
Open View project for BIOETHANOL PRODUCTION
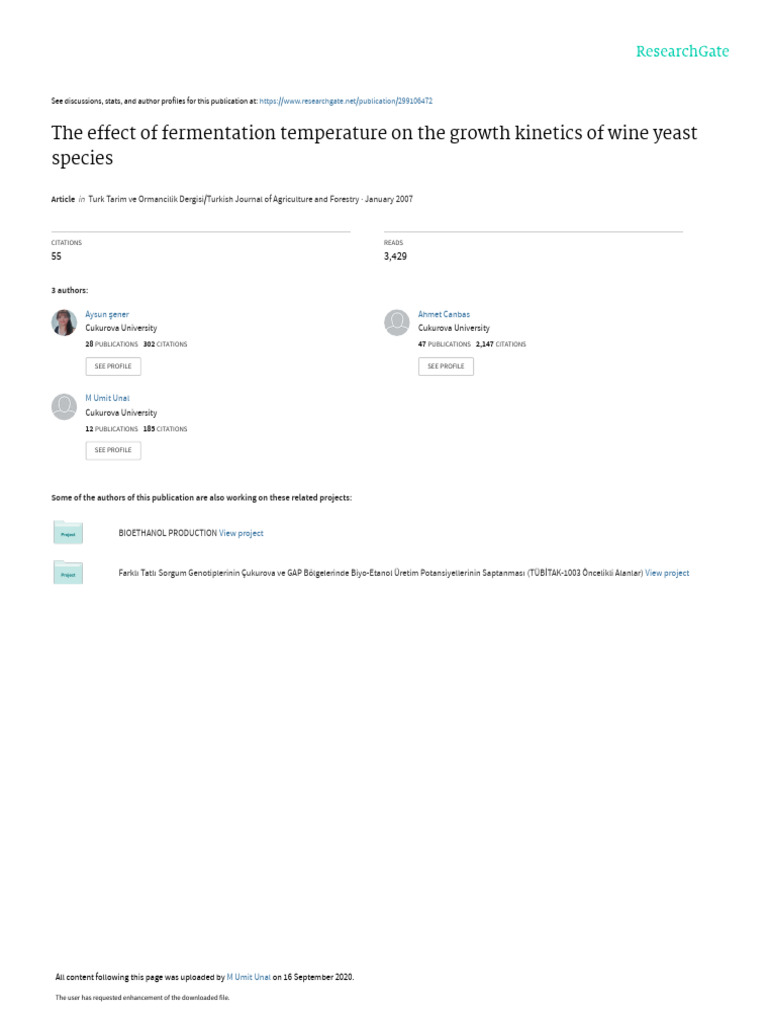[241, 533]
